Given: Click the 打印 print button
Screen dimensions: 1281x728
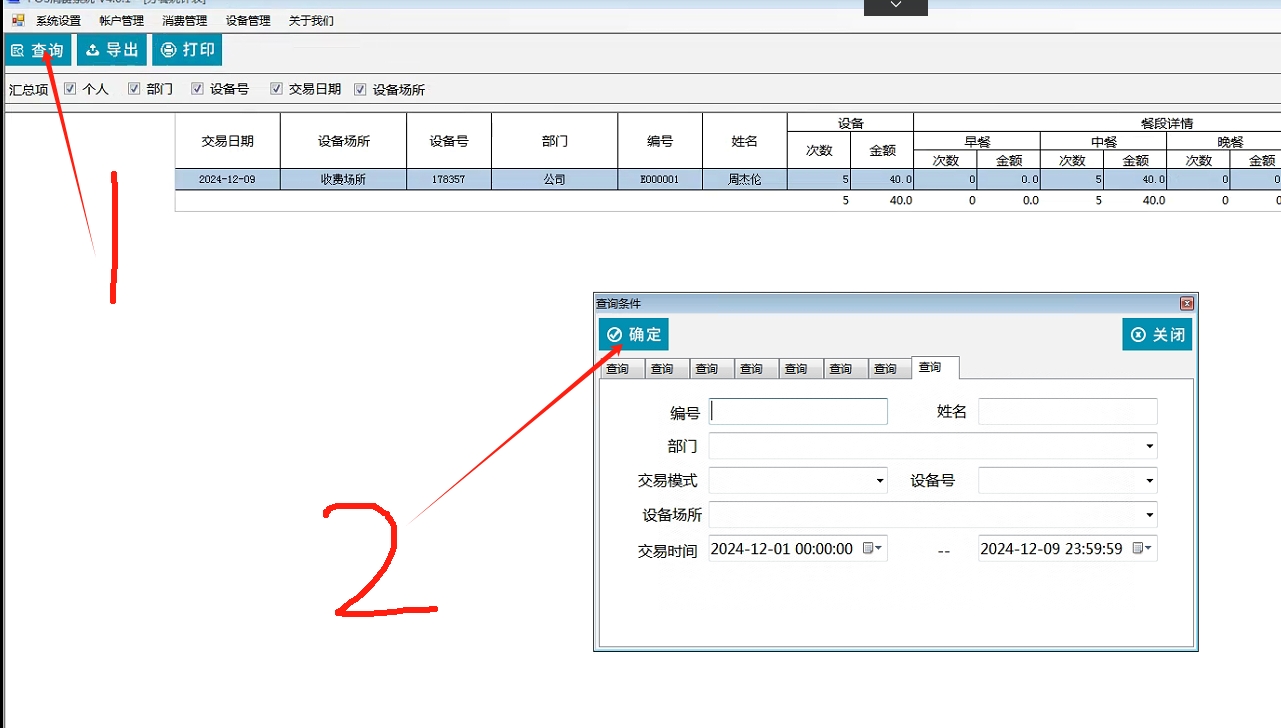Looking at the screenshot, I should tap(187, 50).
